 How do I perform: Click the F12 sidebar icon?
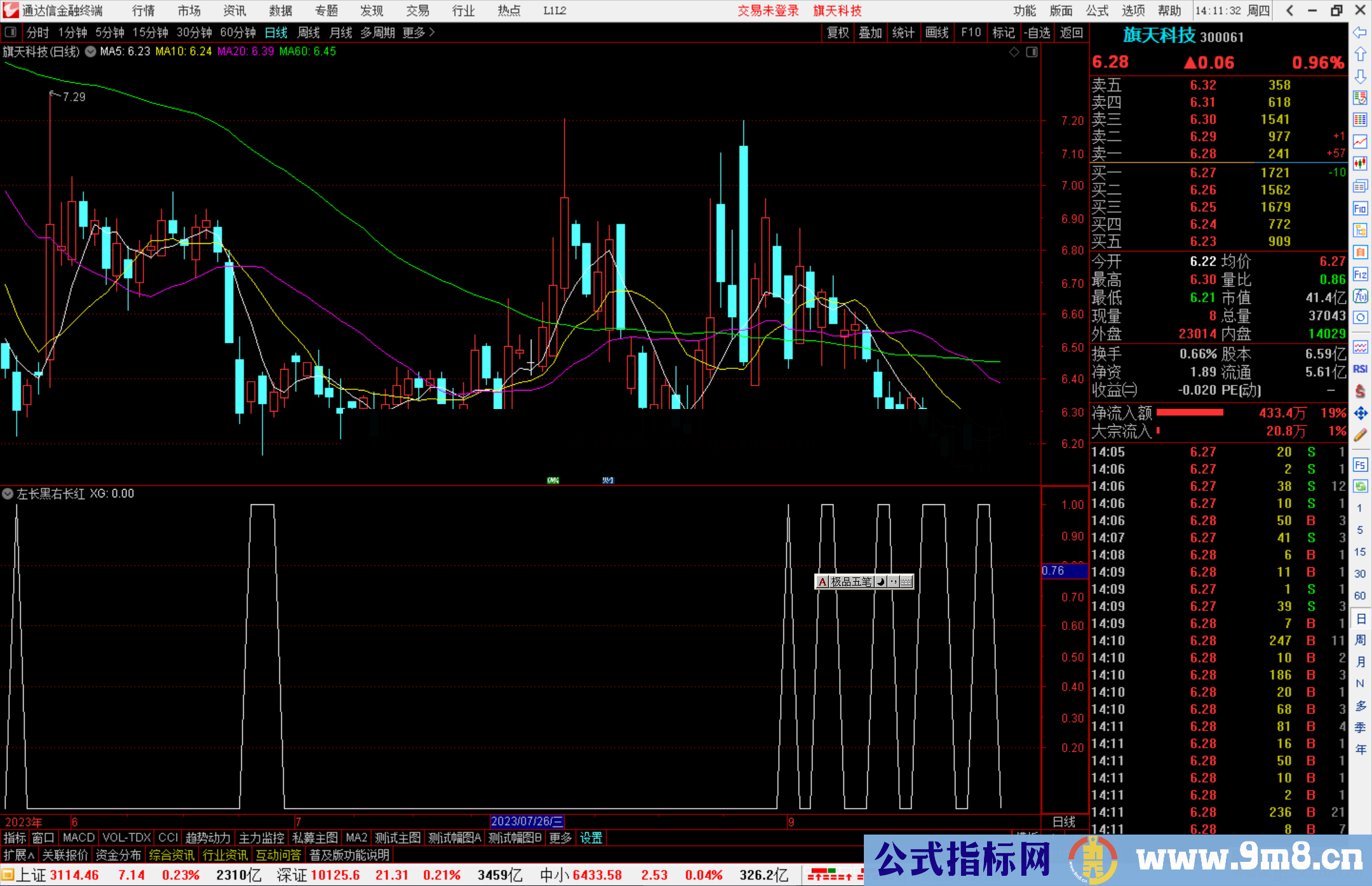1360,274
